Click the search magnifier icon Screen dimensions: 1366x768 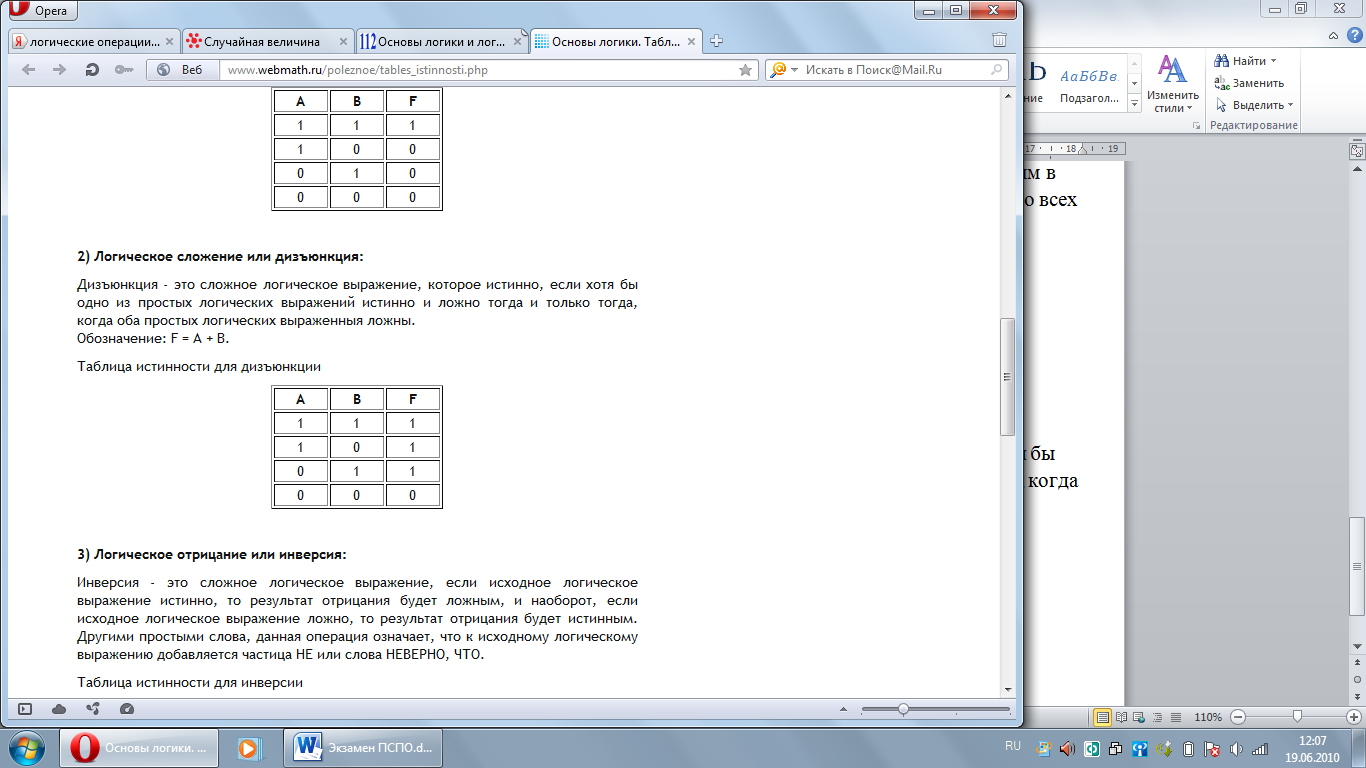997,70
